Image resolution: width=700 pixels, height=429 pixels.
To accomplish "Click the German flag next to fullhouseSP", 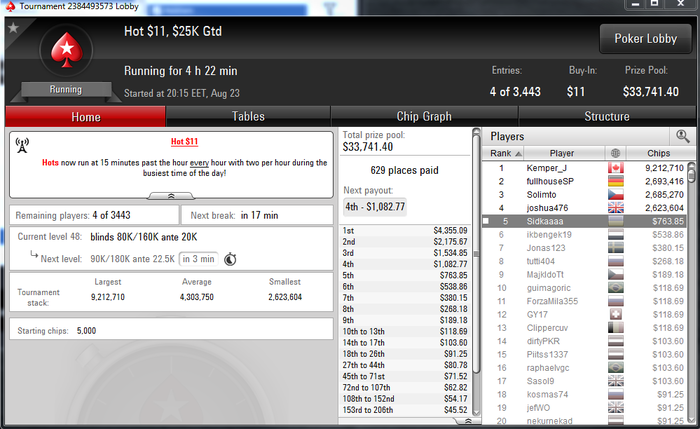I will coord(616,181).
